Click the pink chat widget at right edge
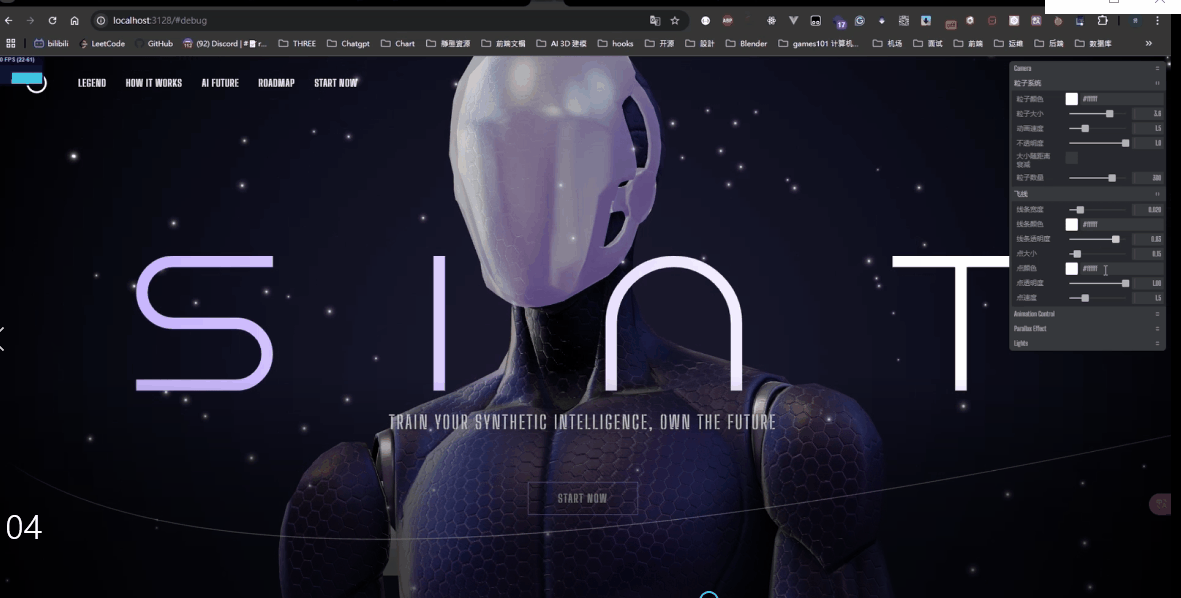This screenshot has width=1181, height=598. (1161, 504)
